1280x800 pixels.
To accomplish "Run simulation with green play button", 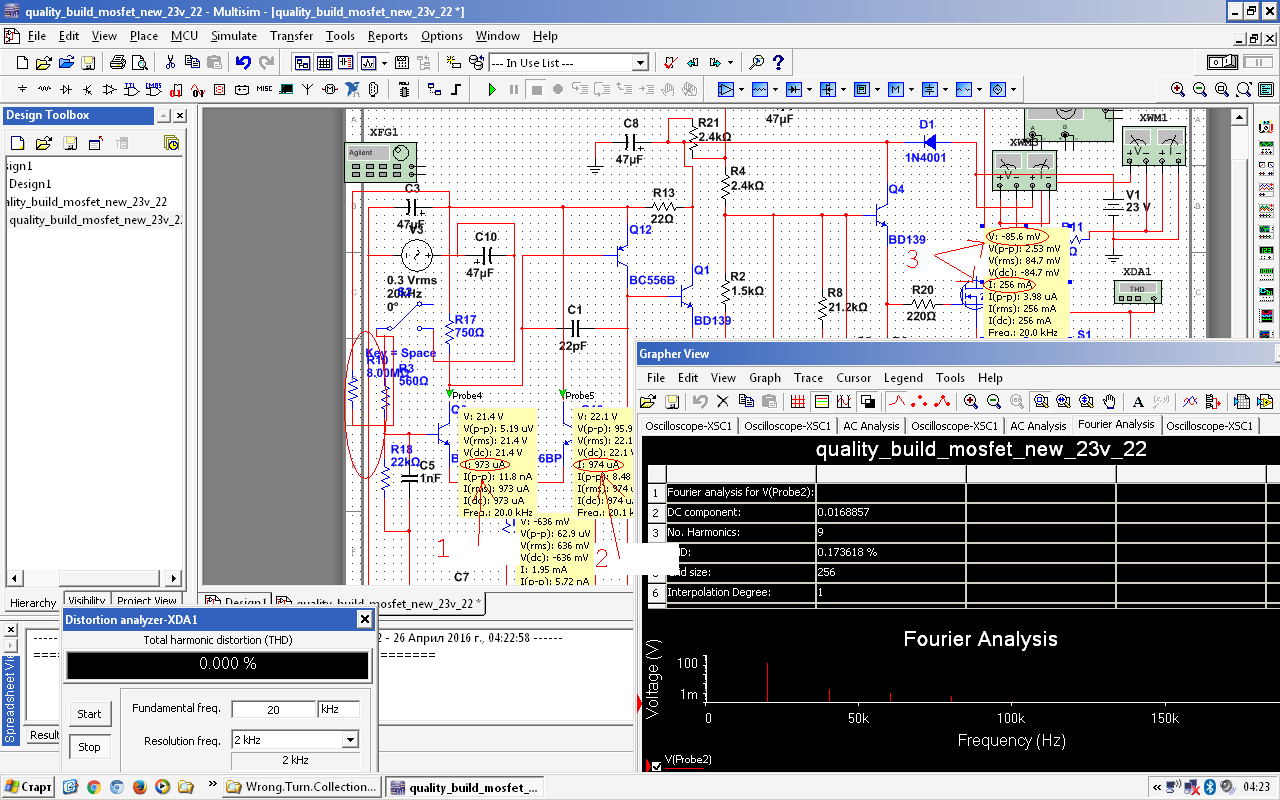I will [492, 89].
